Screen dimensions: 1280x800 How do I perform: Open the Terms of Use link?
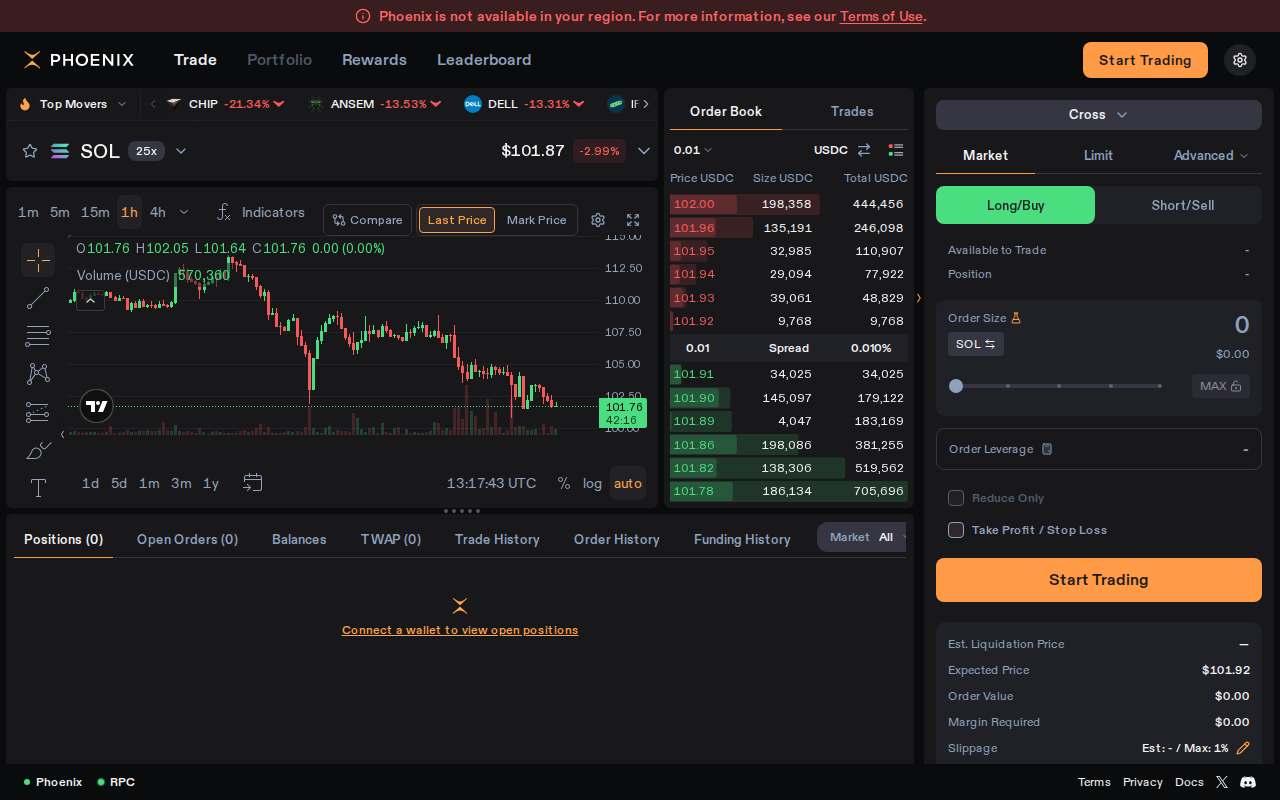881,16
